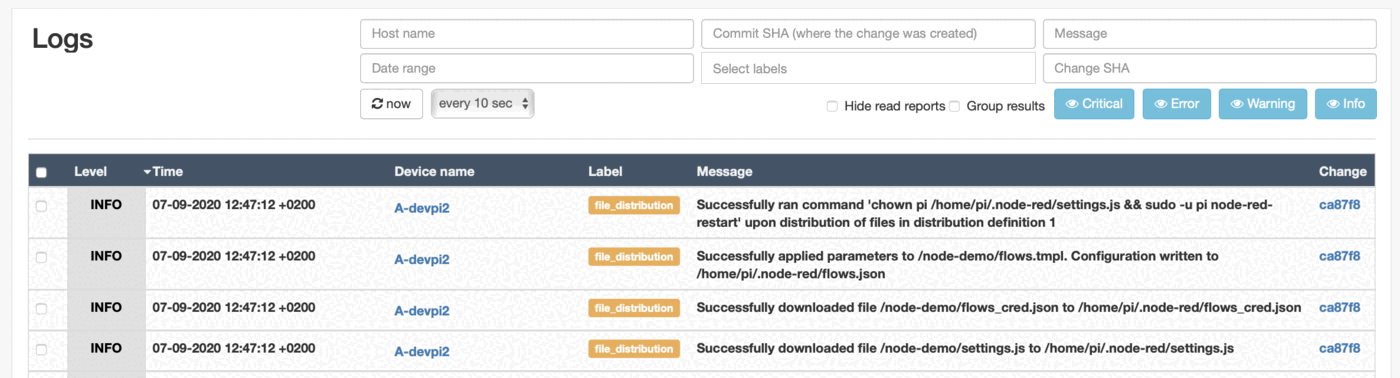Click file_distribution label in flows.tmpl row
Viewport: 1400px width, 378px height.
coord(634,257)
